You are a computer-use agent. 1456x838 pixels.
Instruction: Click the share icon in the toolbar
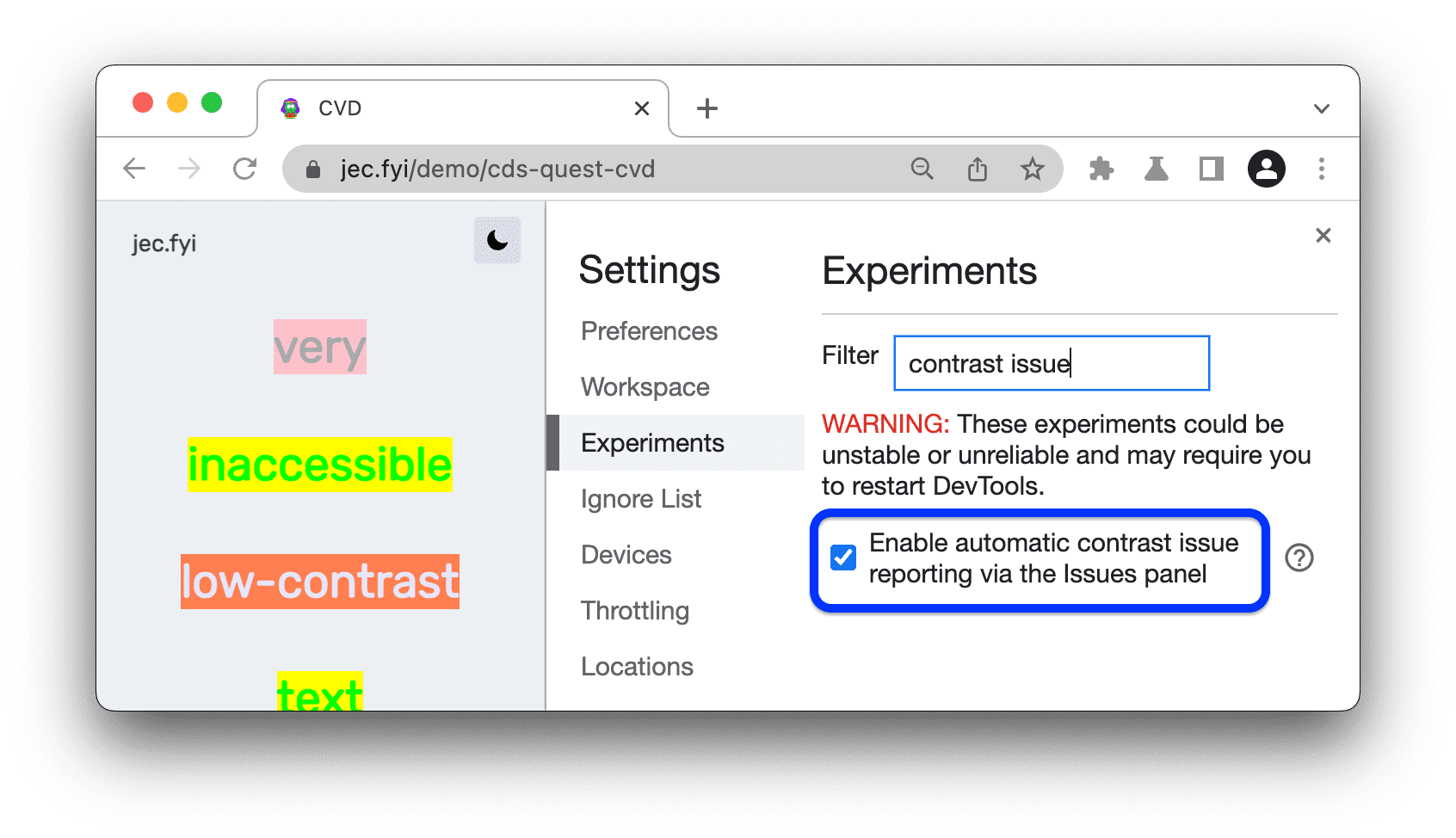click(x=977, y=169)
